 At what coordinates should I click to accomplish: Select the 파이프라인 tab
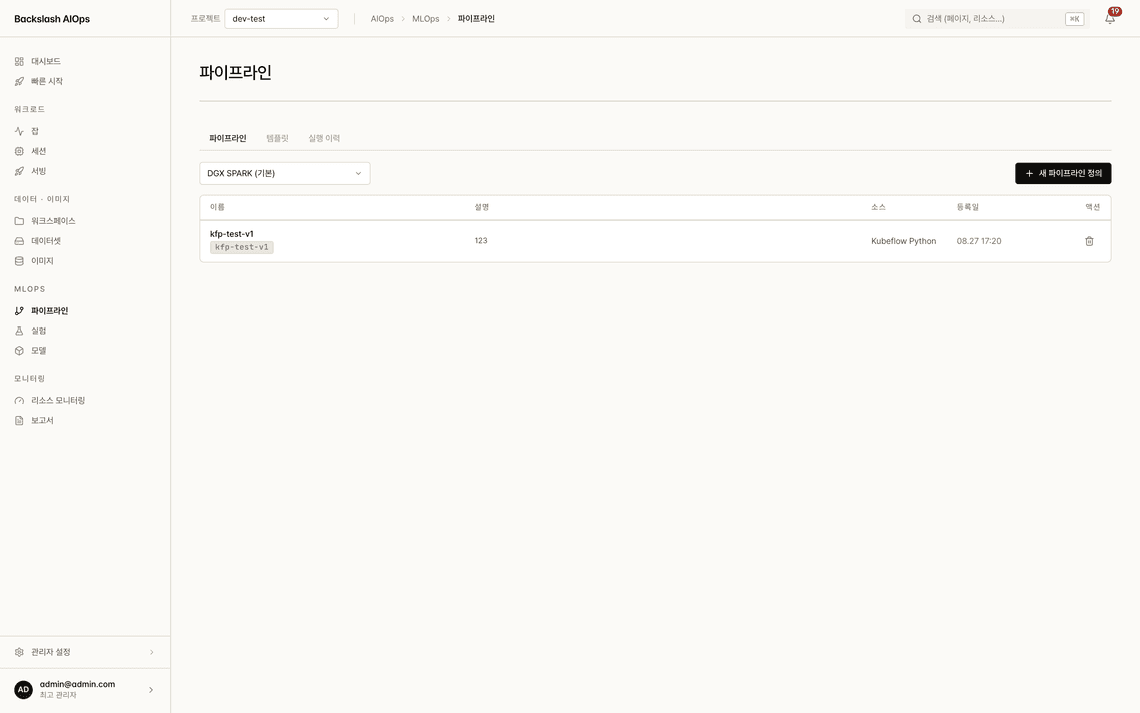coord(228,138)
